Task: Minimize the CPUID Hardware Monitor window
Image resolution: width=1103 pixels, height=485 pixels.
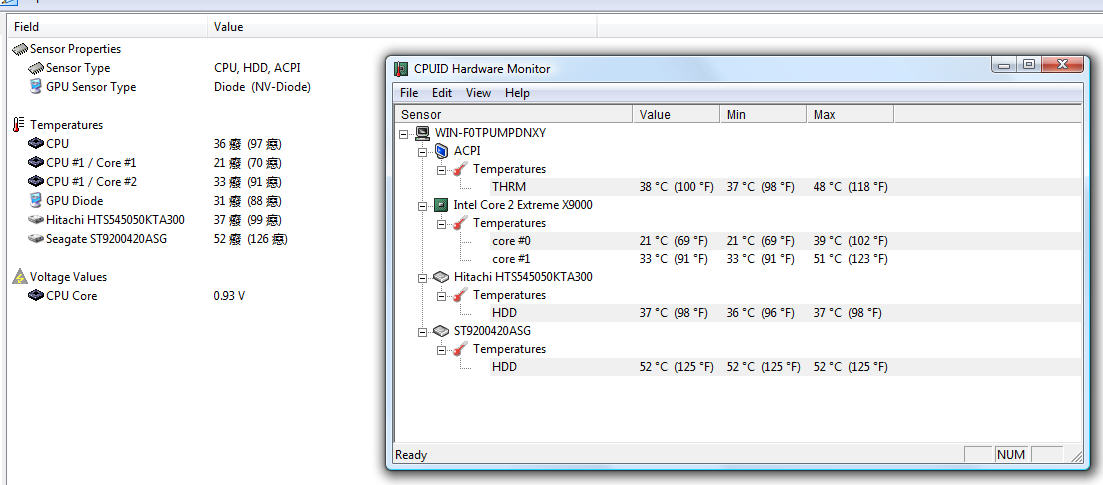Action: click(1005, 65)
